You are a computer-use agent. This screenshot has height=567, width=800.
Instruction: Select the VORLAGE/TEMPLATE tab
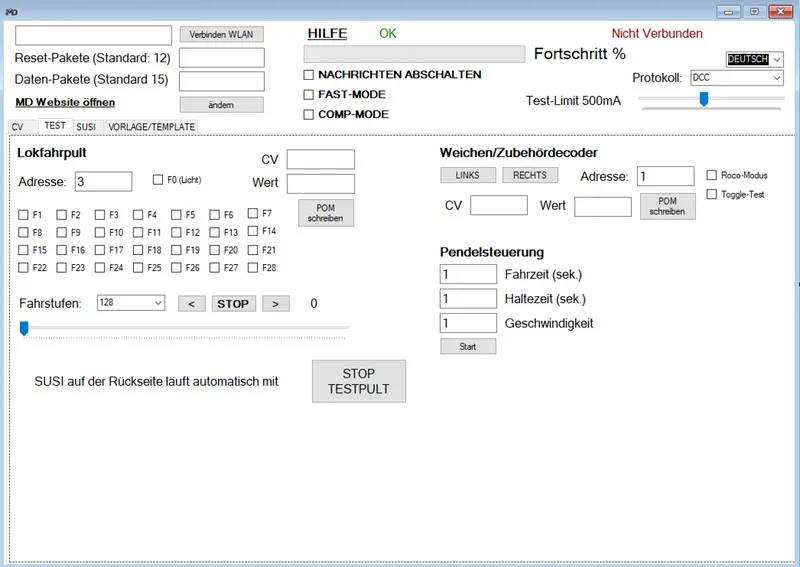click(x=152, y=127)
